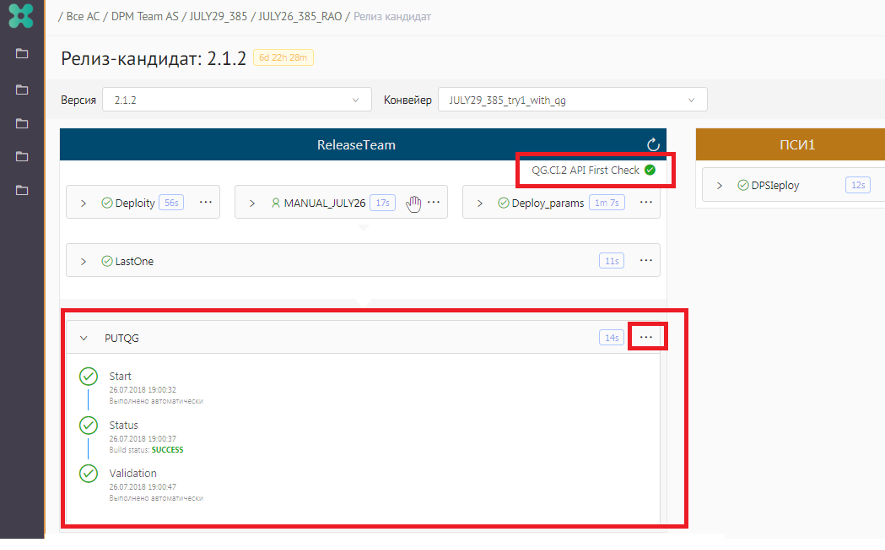Go to JULY26_385_RAO breadcrumb
The height and width of the screenshot is (550, 885).
[299, 17]
